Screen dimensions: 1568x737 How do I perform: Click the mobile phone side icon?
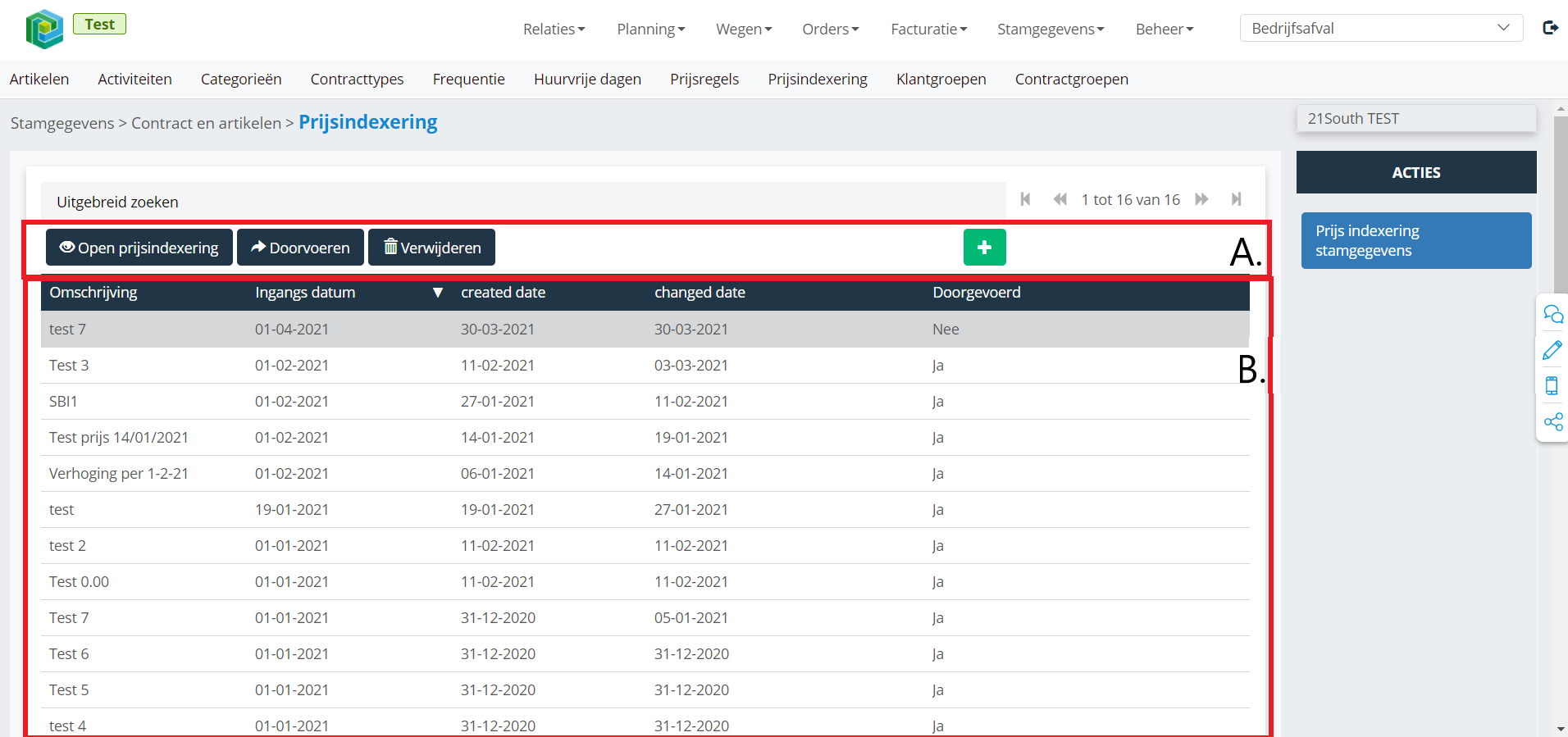pos(1552,385)
